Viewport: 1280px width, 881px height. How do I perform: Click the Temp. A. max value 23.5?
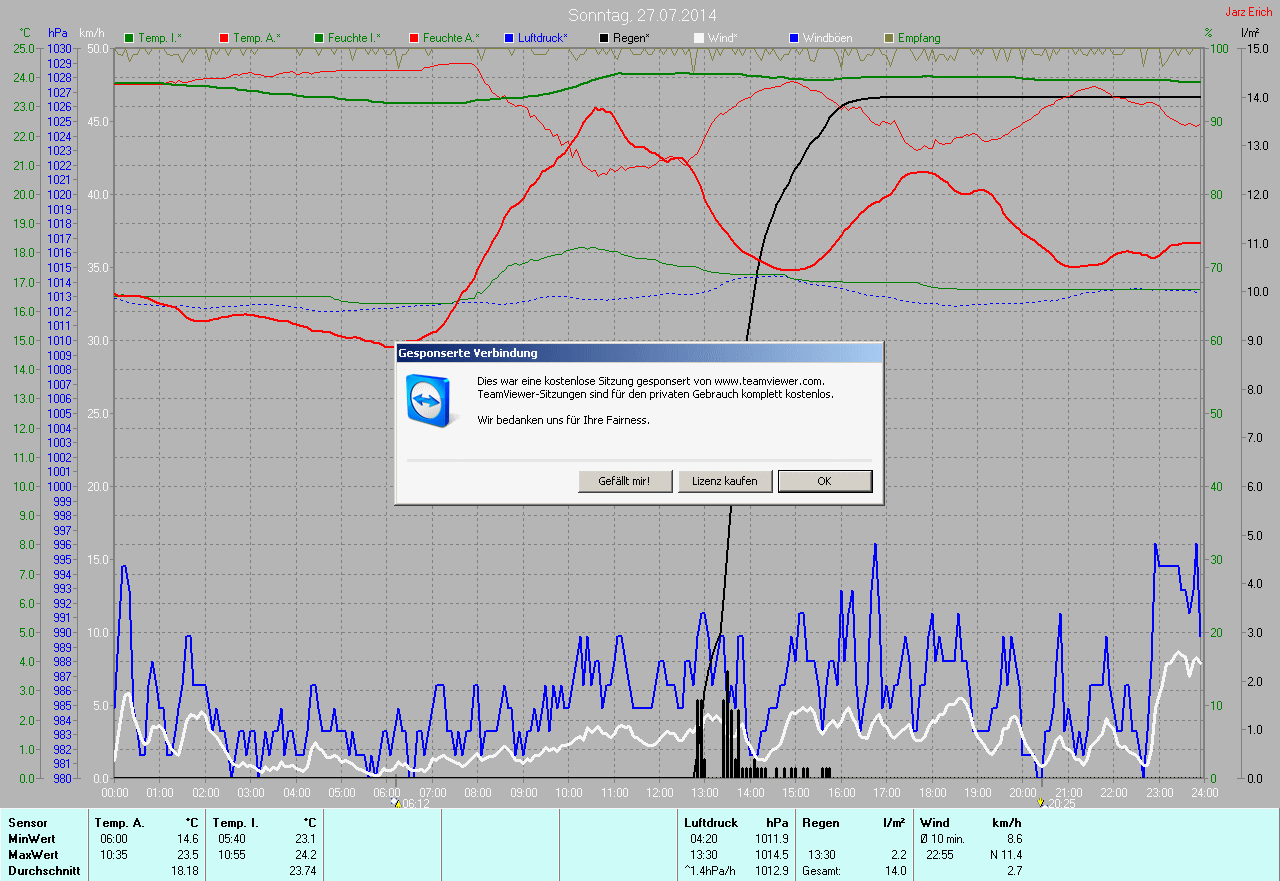pos(188,855)
